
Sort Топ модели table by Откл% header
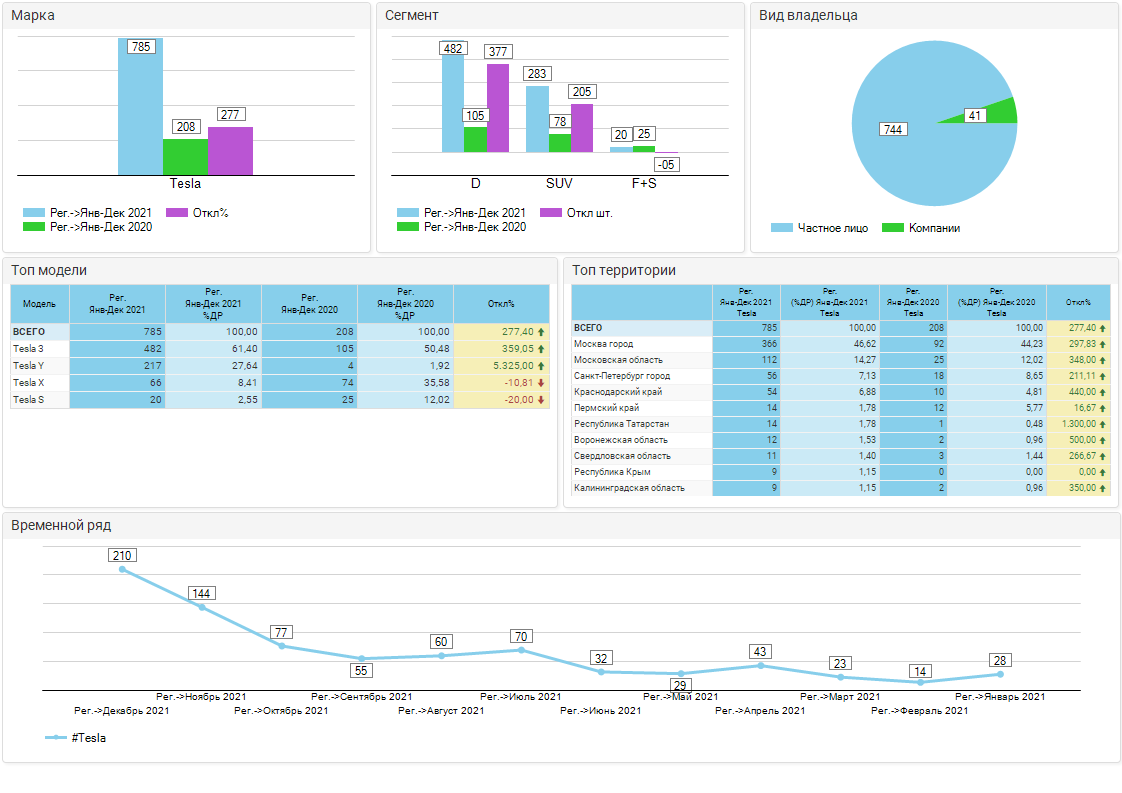501,304
